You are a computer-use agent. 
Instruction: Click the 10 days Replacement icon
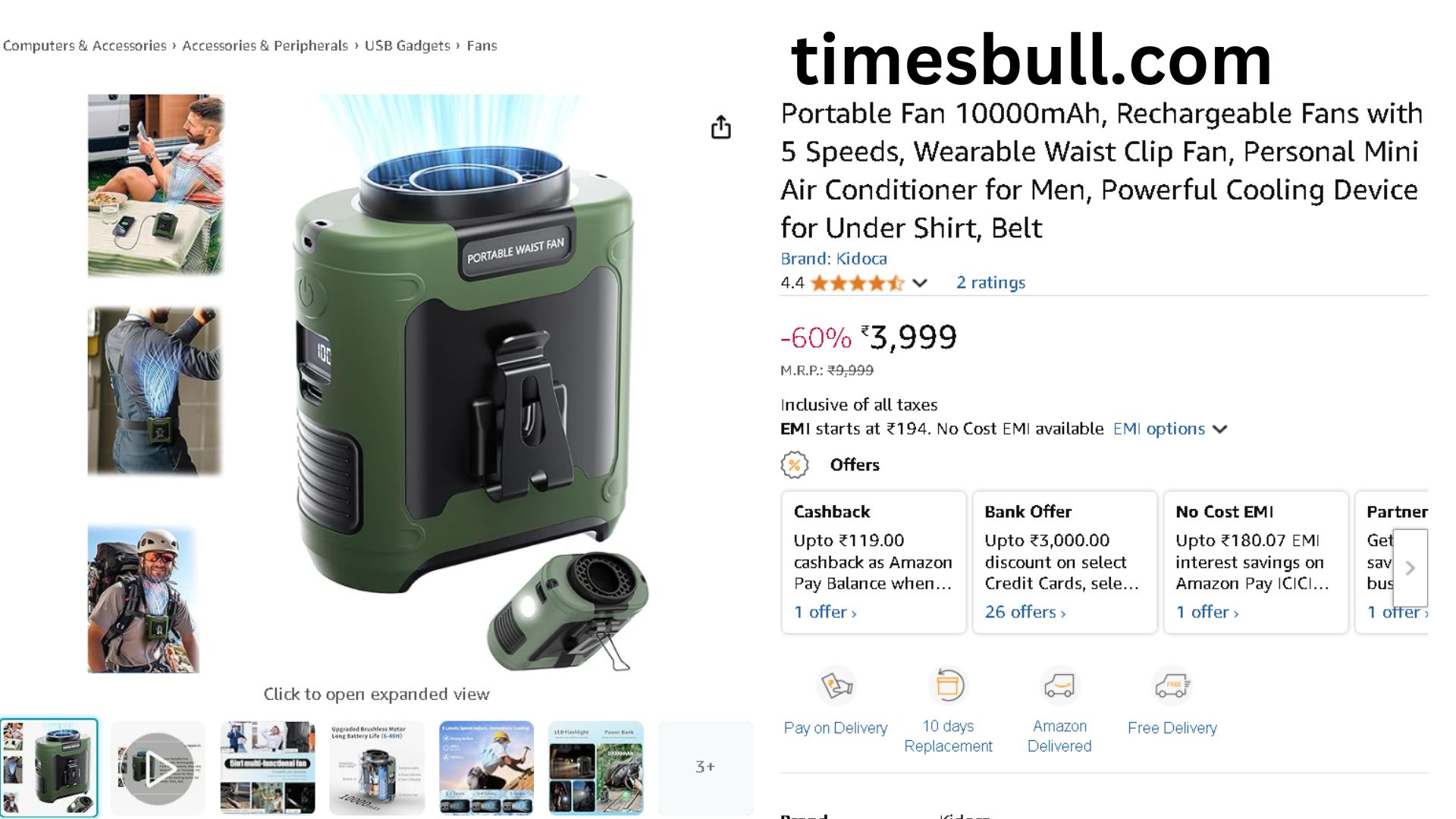tap(948, 685)
